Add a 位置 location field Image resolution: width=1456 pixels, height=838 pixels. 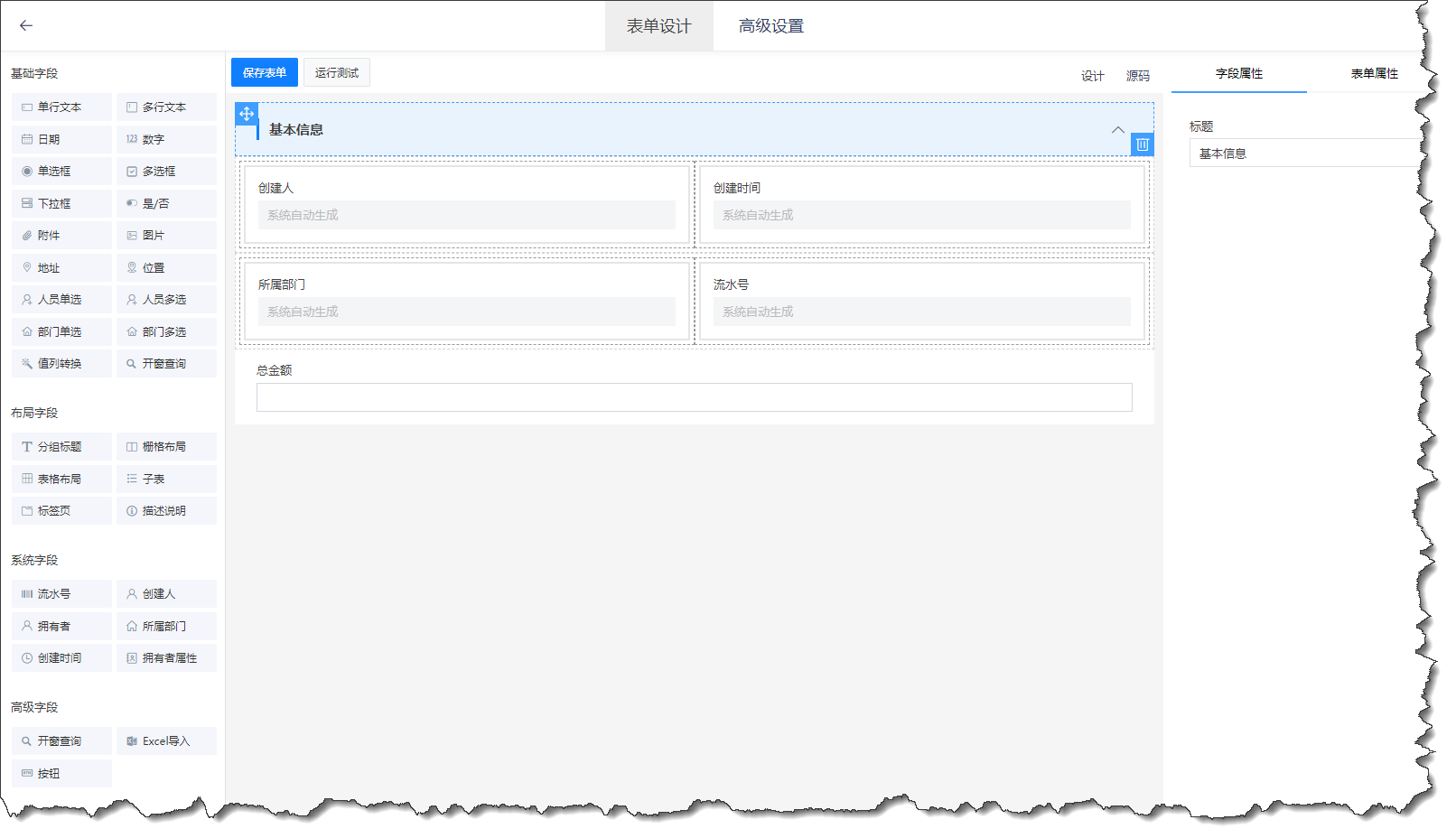point(166,267)
